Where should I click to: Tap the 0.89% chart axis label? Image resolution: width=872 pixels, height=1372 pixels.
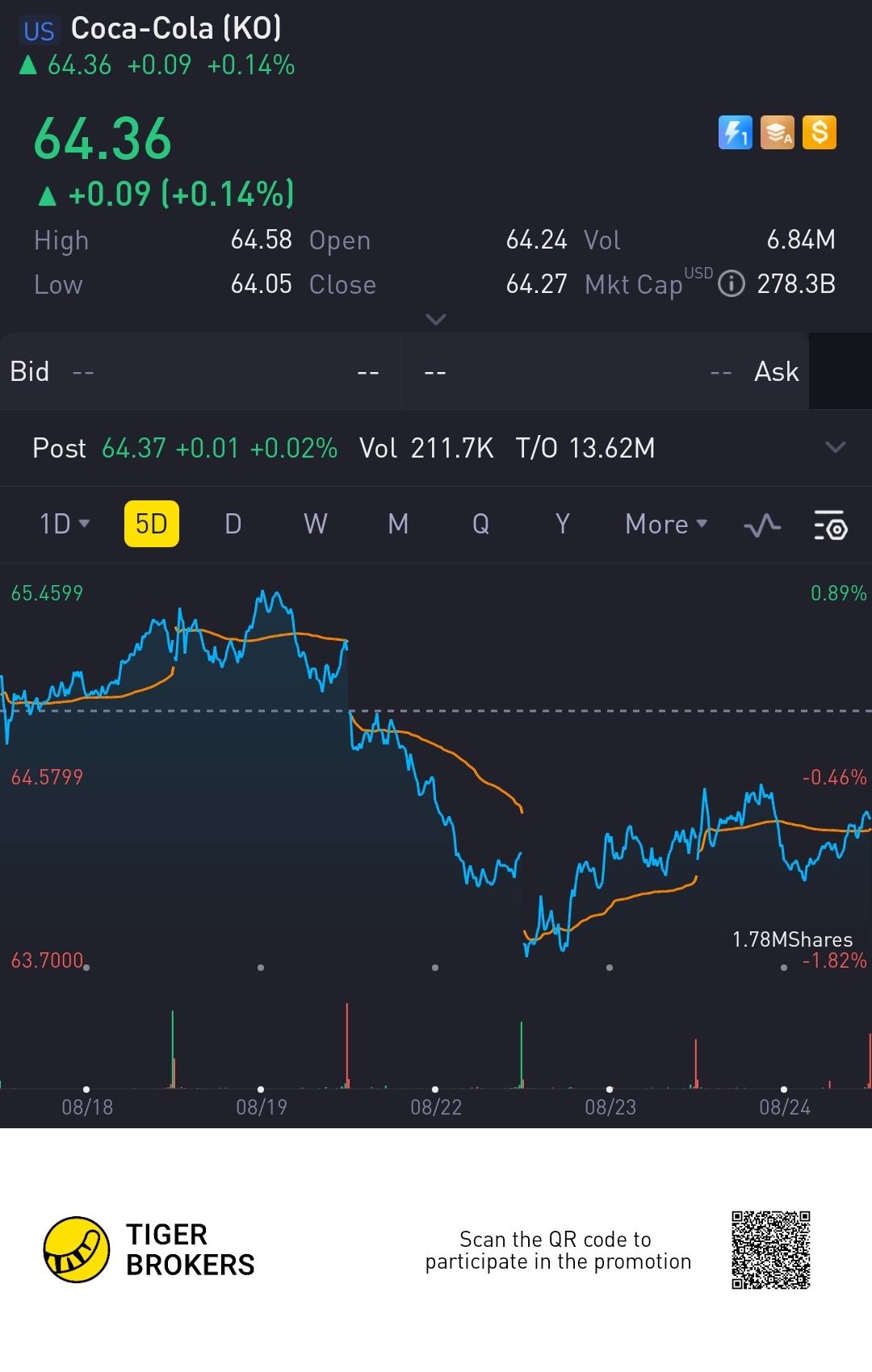tap(839, 593)
